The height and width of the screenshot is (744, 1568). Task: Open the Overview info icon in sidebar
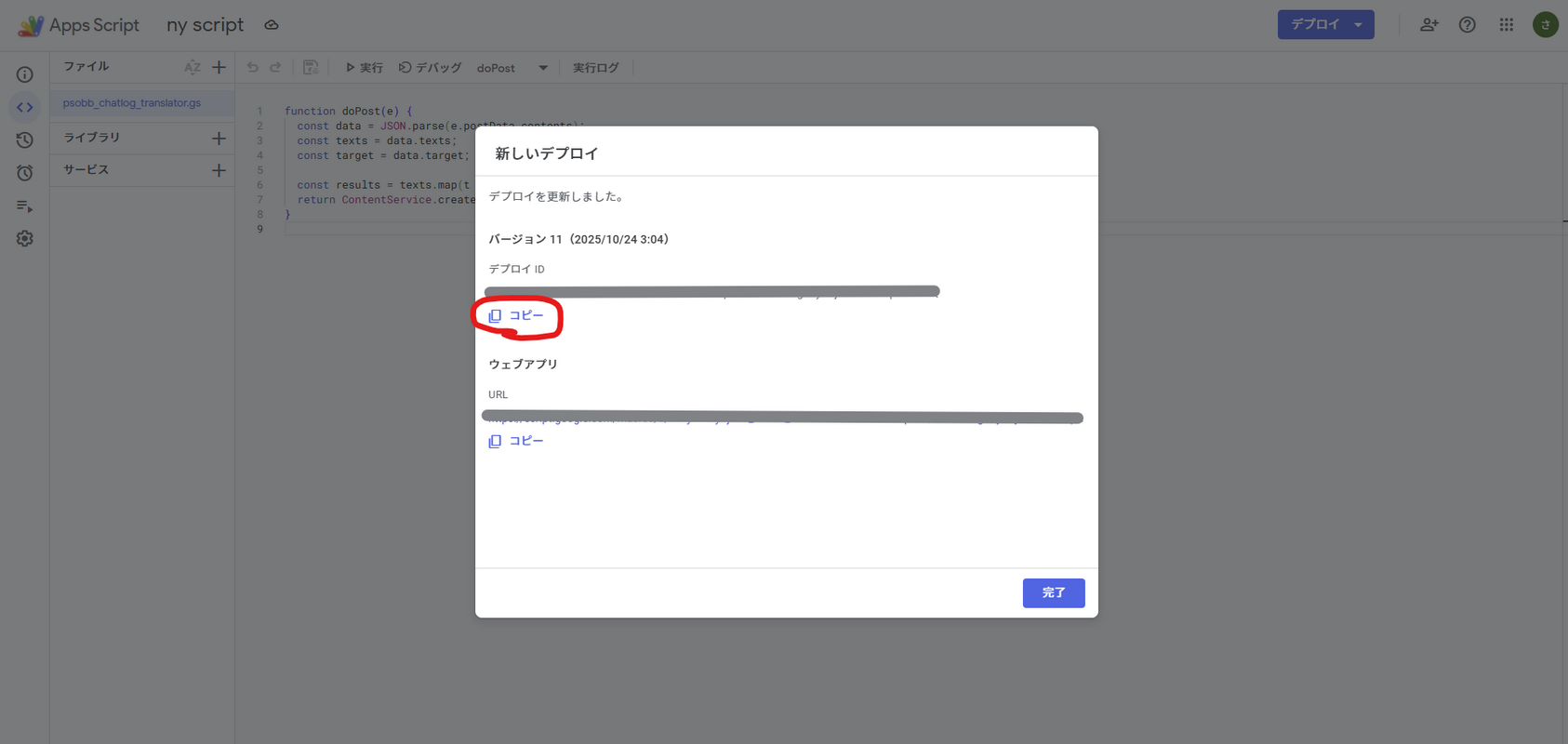(x=25, y=74)
